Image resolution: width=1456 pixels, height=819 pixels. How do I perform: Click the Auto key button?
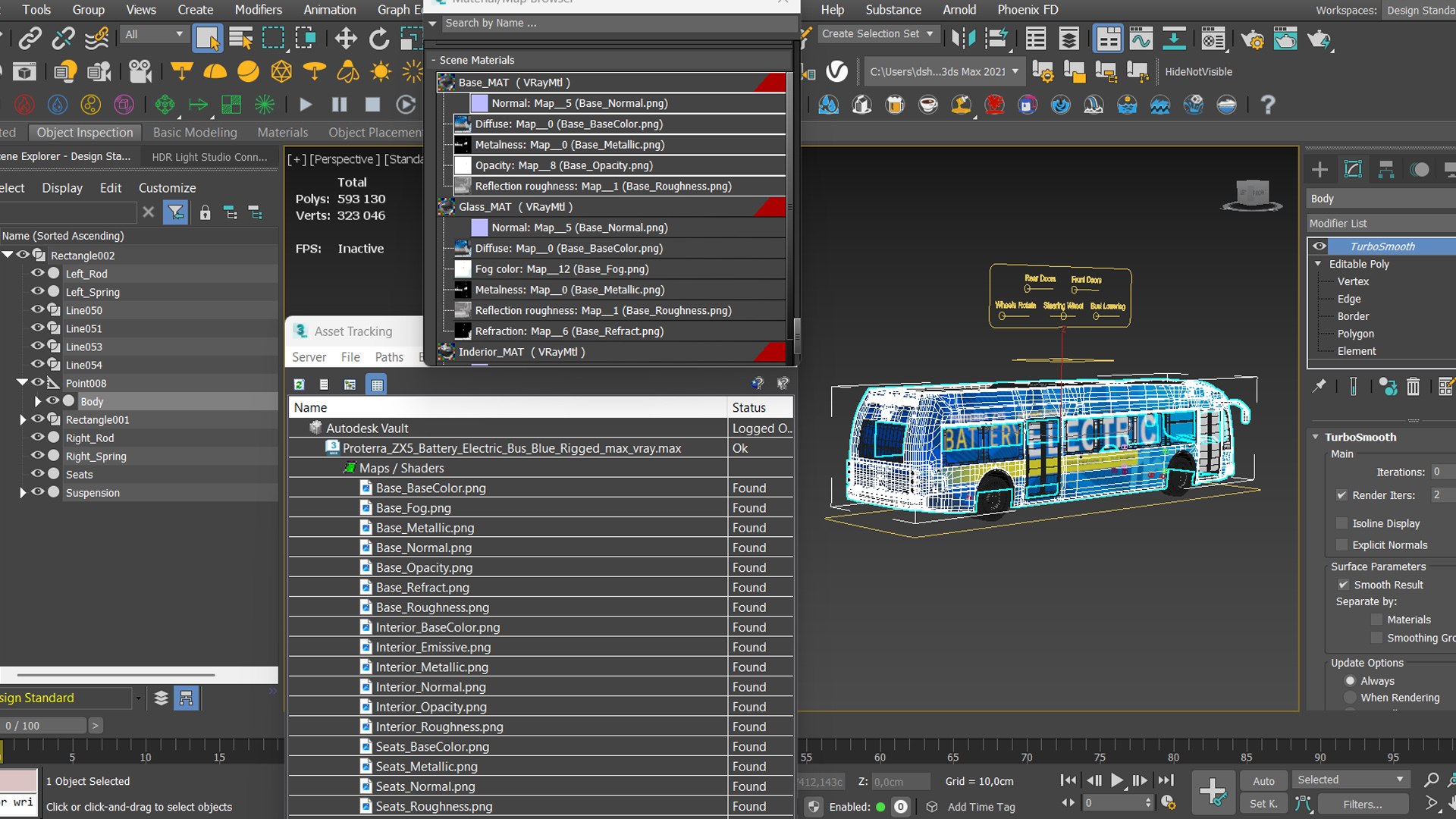click(x=1263, y=781)
